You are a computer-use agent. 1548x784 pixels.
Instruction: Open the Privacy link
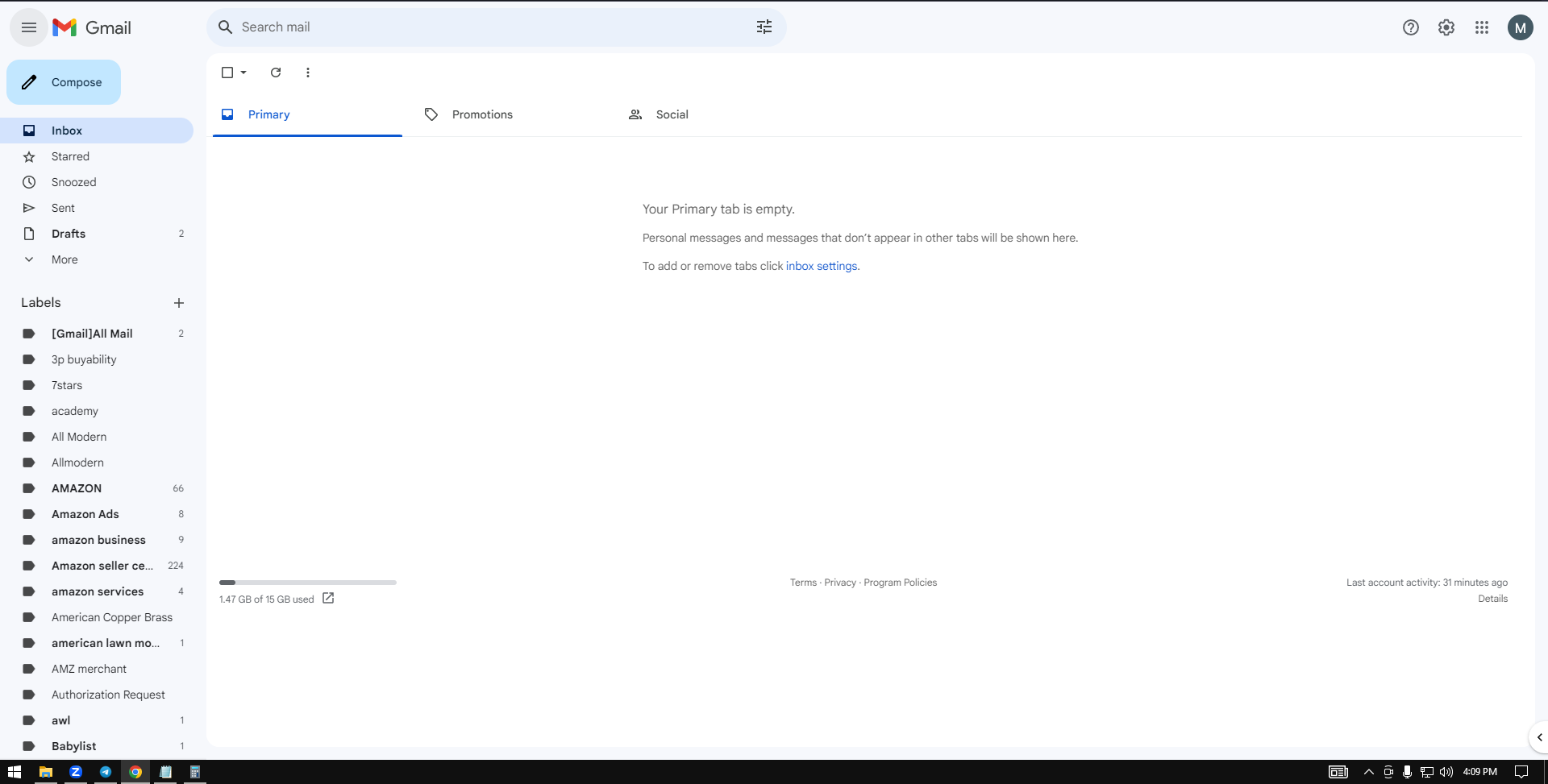840,583
